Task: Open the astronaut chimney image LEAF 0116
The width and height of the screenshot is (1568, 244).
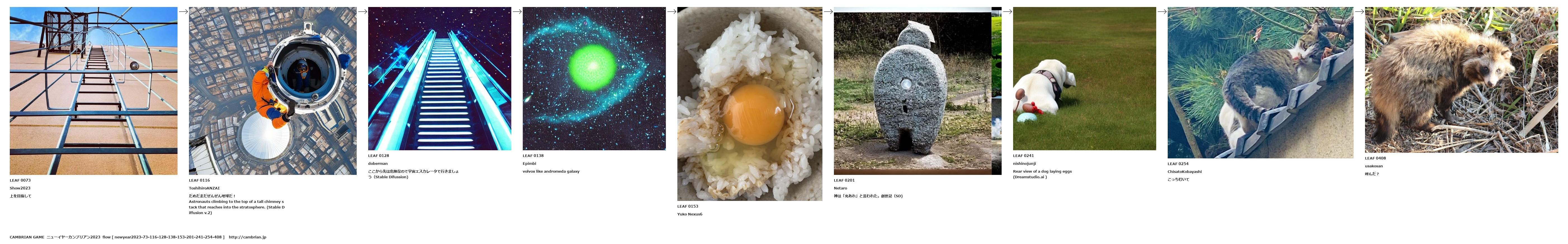Action: coord(273,91)
